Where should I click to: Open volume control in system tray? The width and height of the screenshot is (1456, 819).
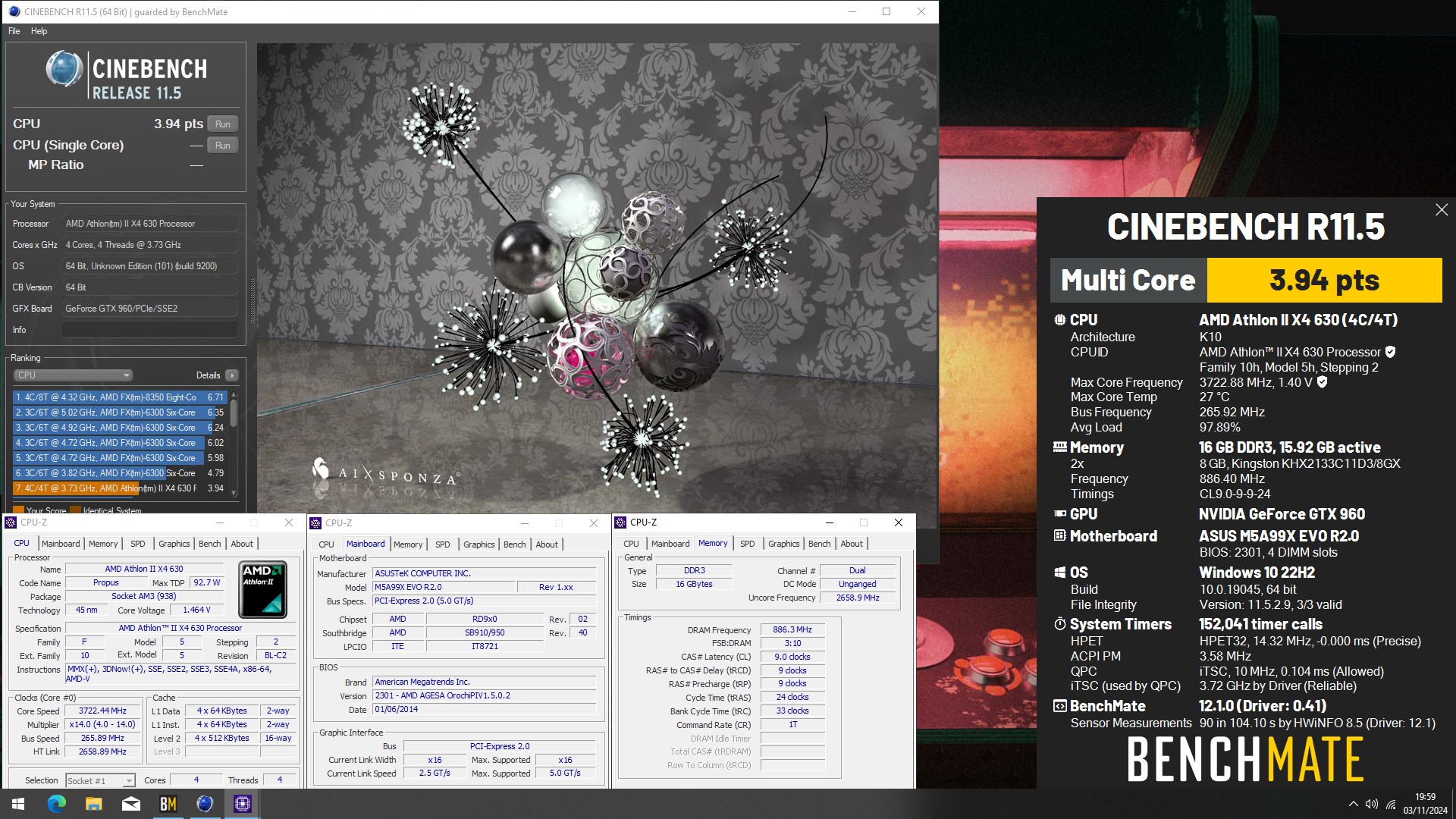coord(1371,804)
